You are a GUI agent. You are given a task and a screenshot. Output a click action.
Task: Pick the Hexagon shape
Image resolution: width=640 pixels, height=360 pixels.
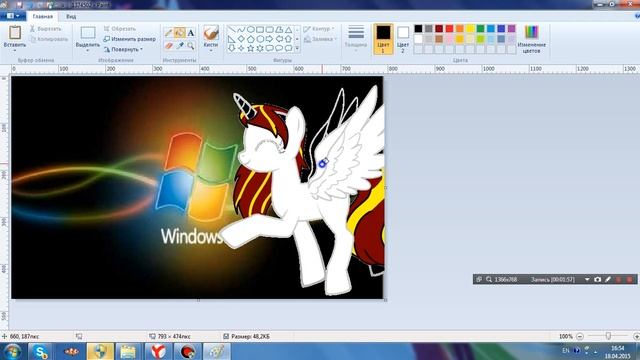click(260, 39)
